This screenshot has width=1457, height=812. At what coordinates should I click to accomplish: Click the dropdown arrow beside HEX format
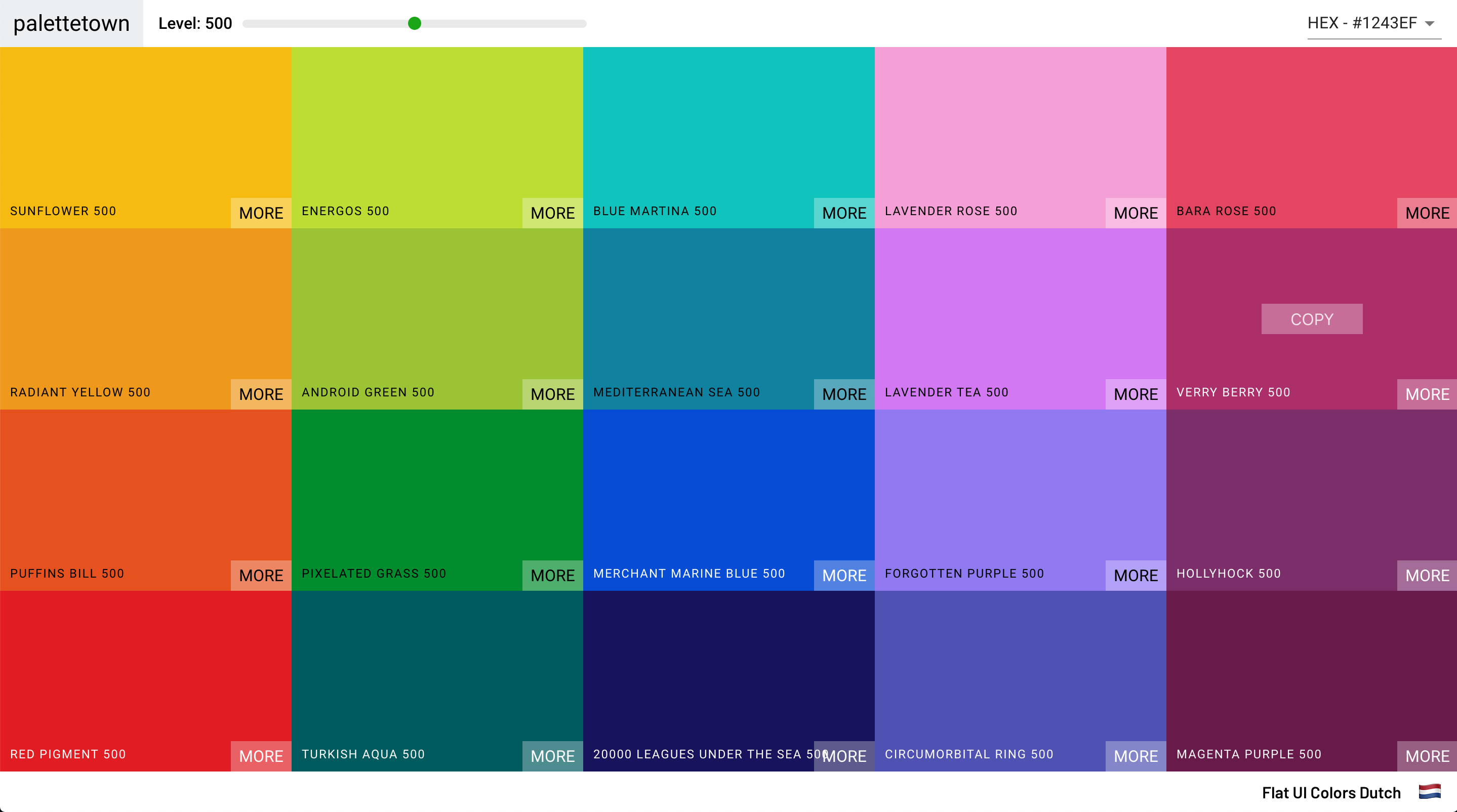click(x=1429, y=24)
